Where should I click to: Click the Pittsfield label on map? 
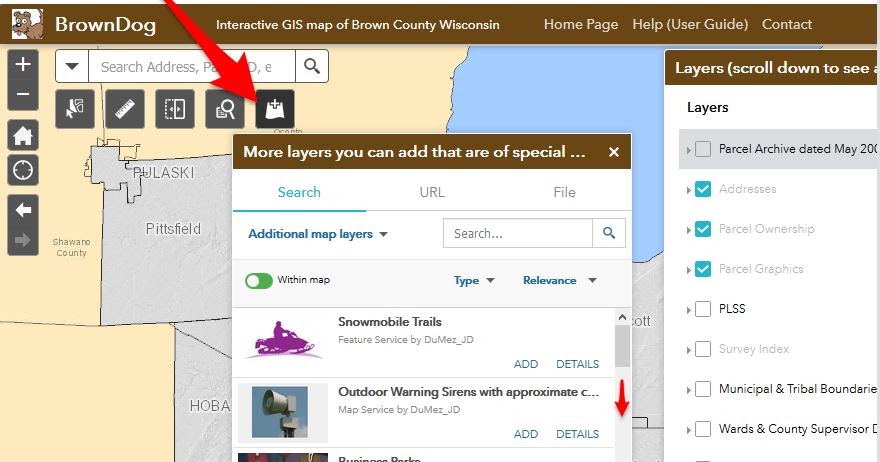click(173, 228)
